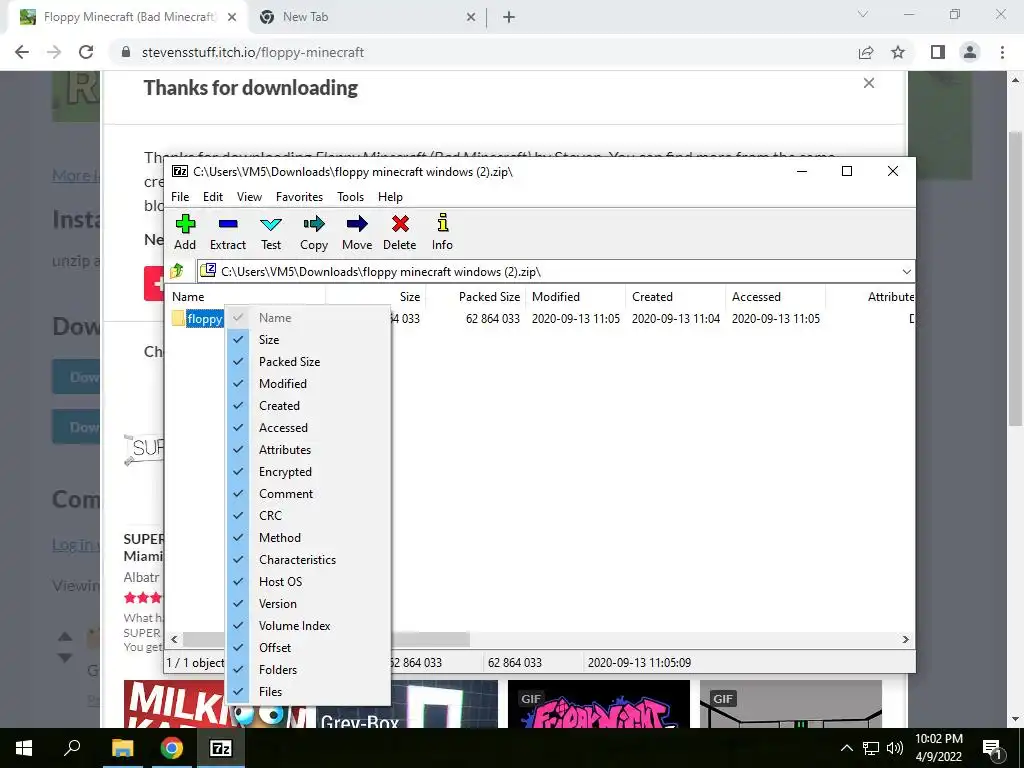Bookmark this page with star icon
The image size is (1024, 768).
(x=898, y=52)
